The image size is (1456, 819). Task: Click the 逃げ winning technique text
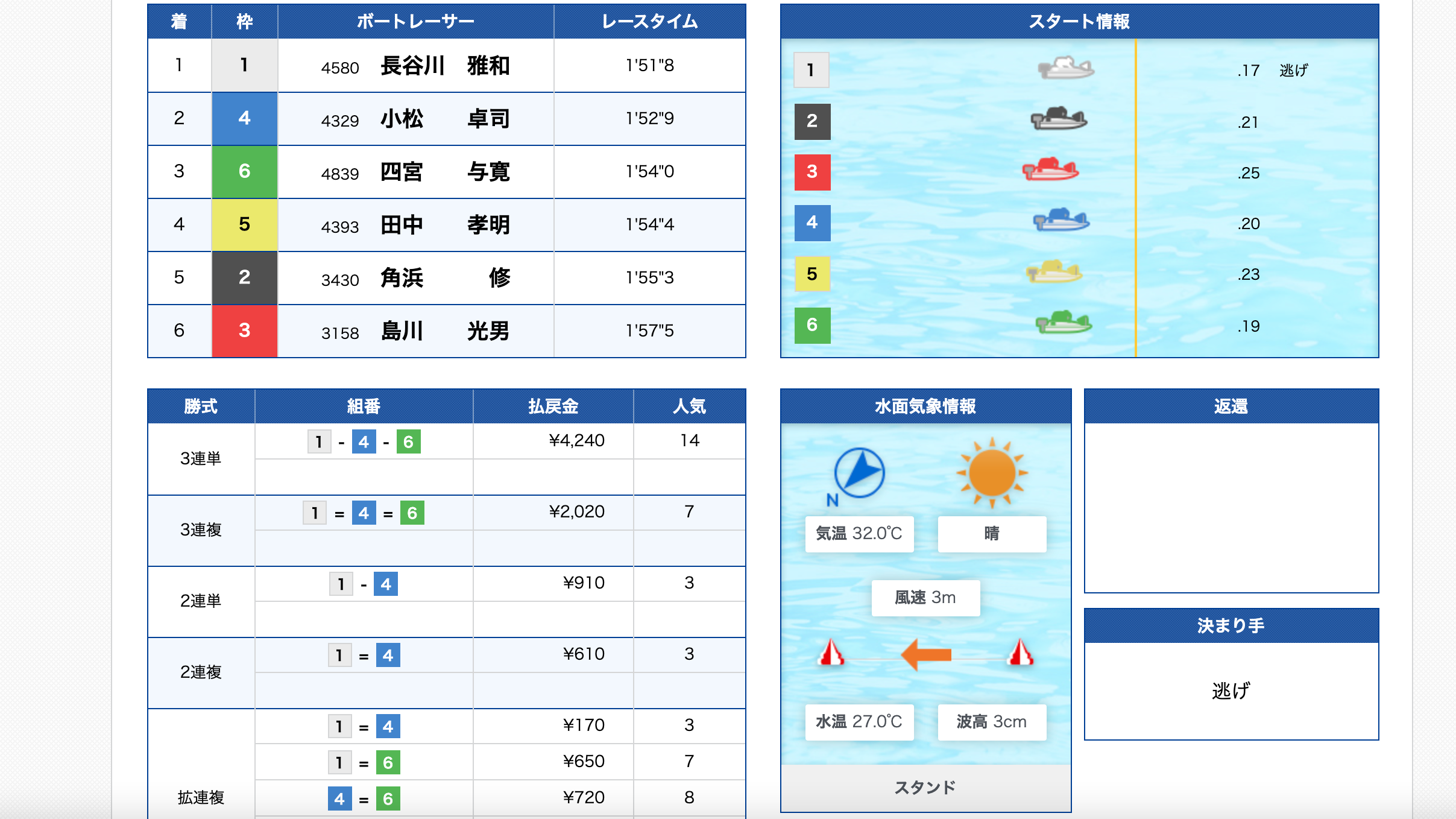point(1231,691)
